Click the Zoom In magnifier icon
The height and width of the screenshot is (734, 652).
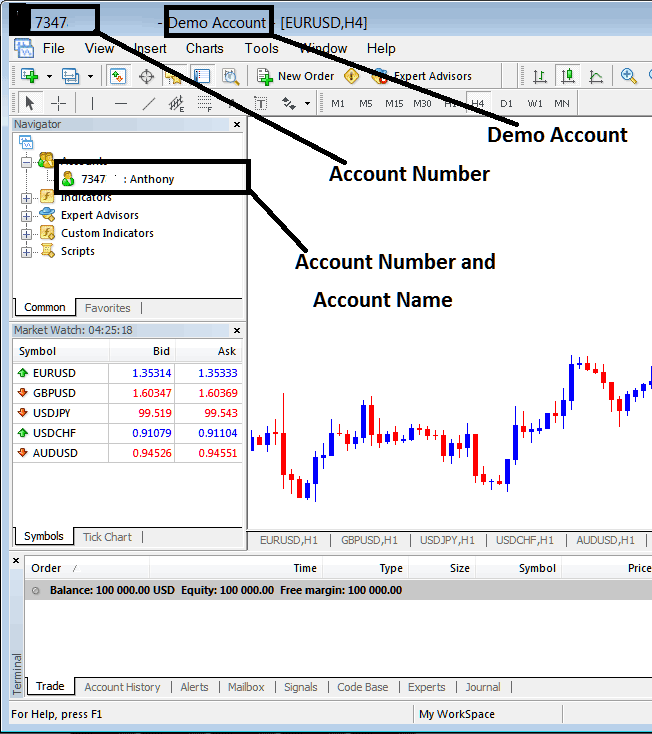coord(629,76)
